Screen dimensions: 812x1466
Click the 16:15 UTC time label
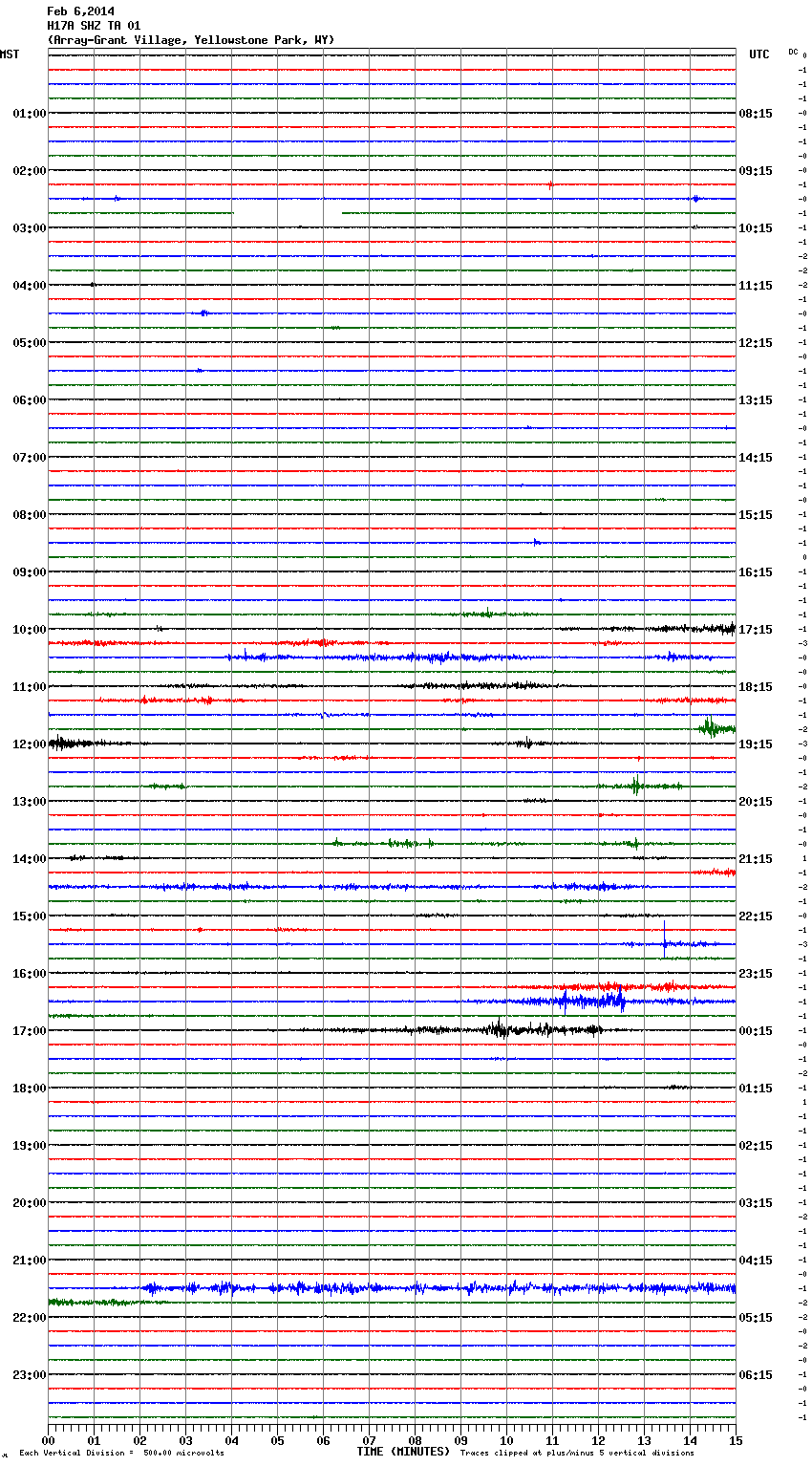756,572
